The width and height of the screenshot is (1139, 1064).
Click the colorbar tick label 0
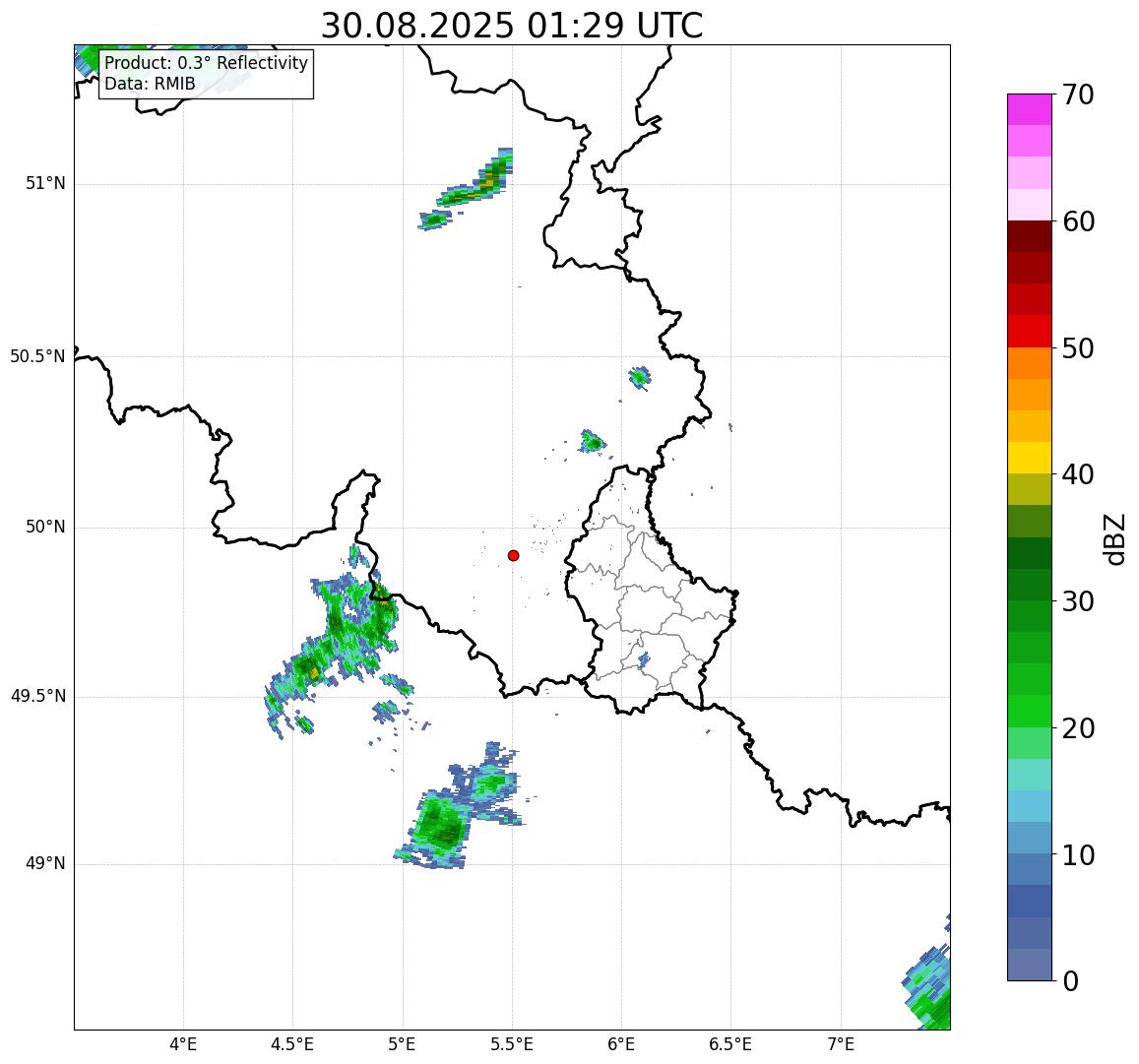tap(1070, 981)
